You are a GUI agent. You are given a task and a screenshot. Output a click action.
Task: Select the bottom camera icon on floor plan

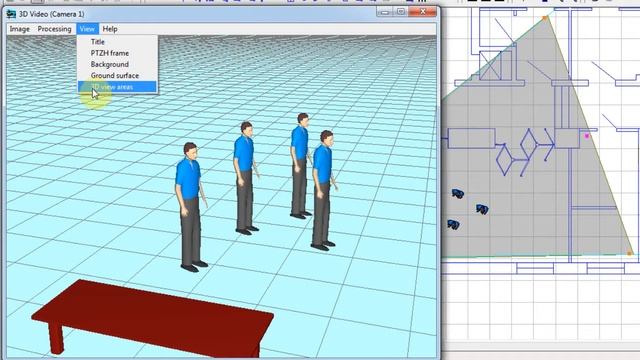point(453,224)
